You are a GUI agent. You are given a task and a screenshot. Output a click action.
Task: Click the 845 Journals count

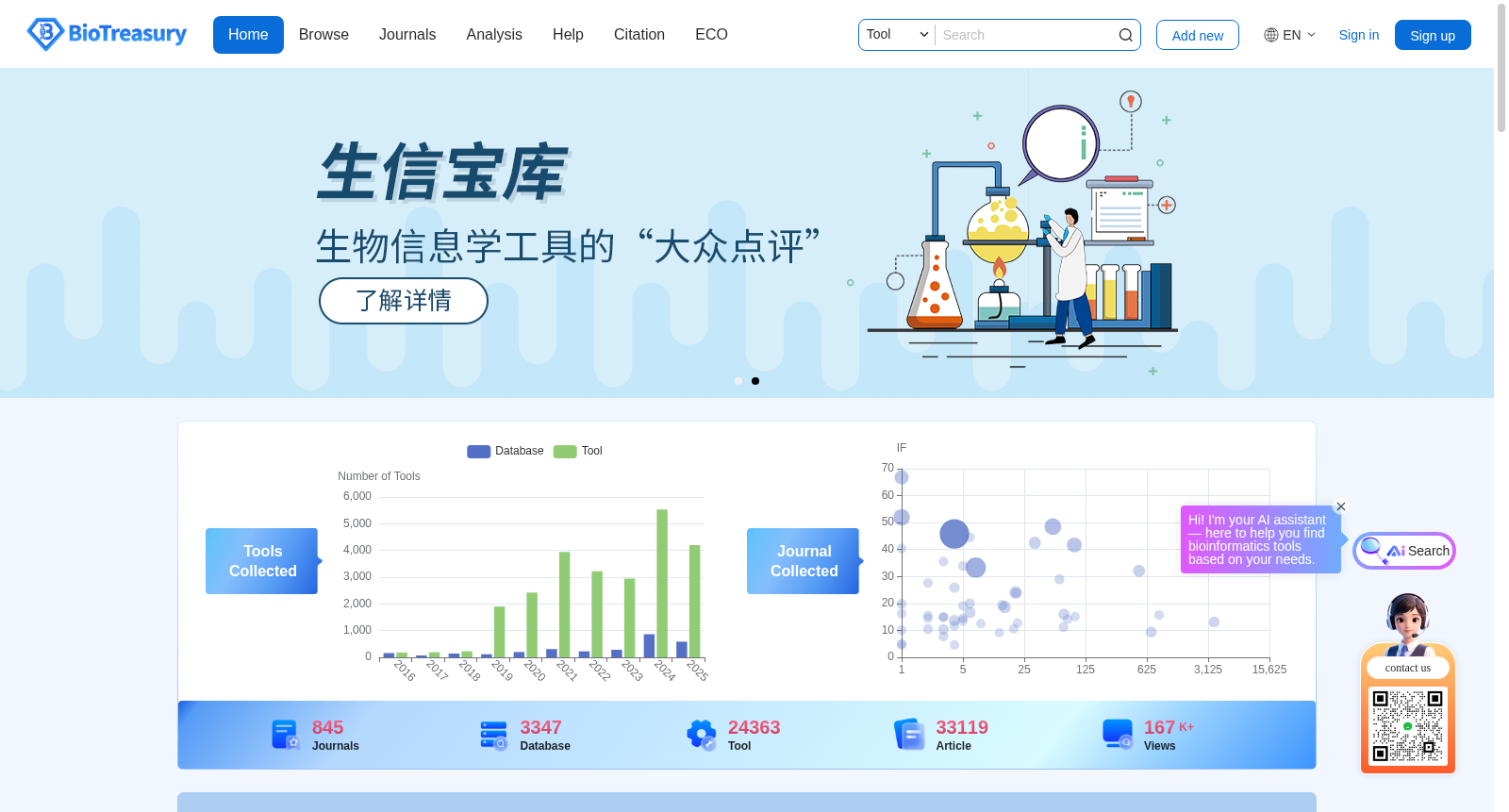pyautogui.click(x=327, y=727)
